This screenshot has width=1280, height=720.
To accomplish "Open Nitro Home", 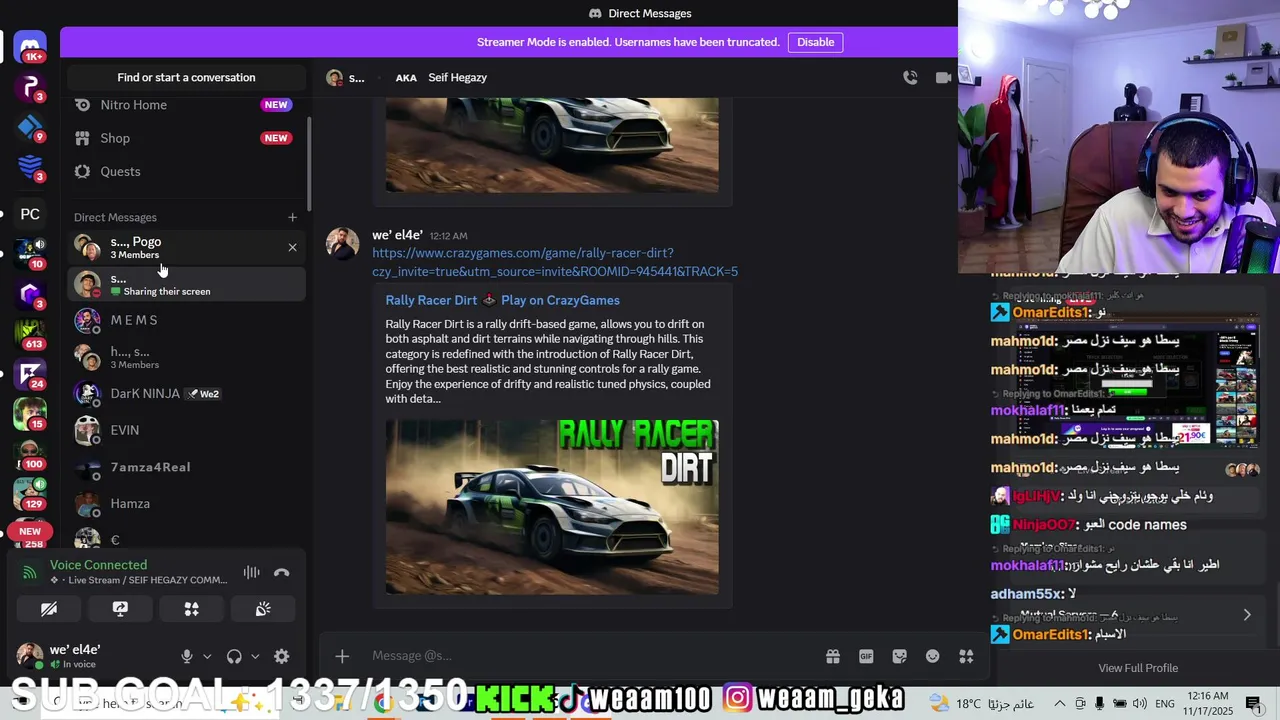I will click(x=186, y=105).
